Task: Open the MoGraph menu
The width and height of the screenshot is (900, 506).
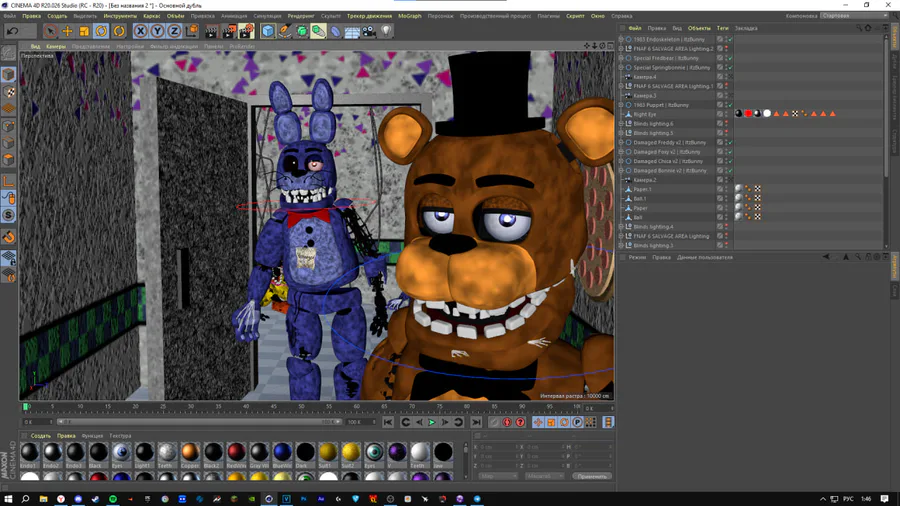Action: pyautogui.click(x=409, y=16)
